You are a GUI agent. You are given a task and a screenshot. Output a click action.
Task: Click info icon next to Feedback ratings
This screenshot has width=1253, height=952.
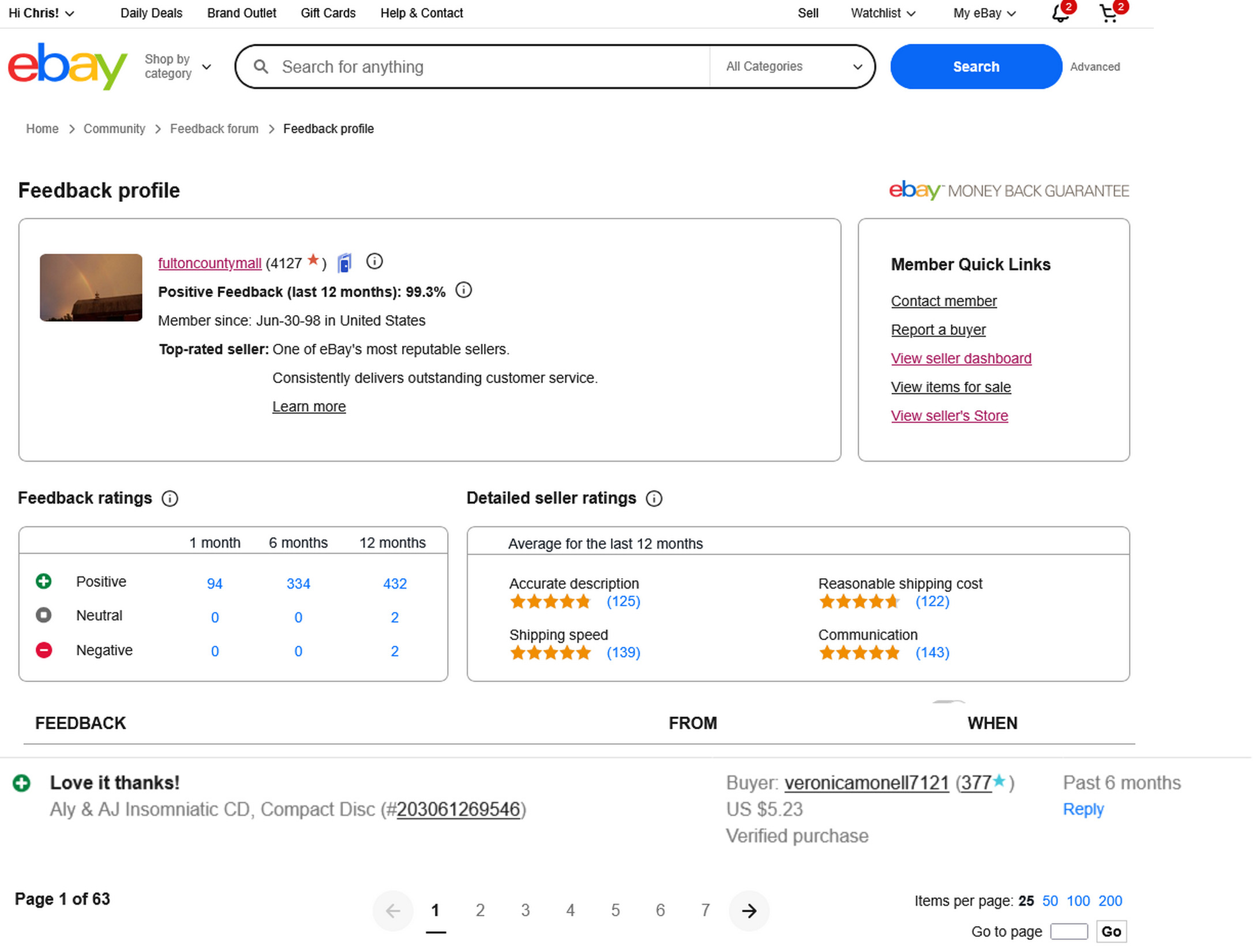[170, 499]
